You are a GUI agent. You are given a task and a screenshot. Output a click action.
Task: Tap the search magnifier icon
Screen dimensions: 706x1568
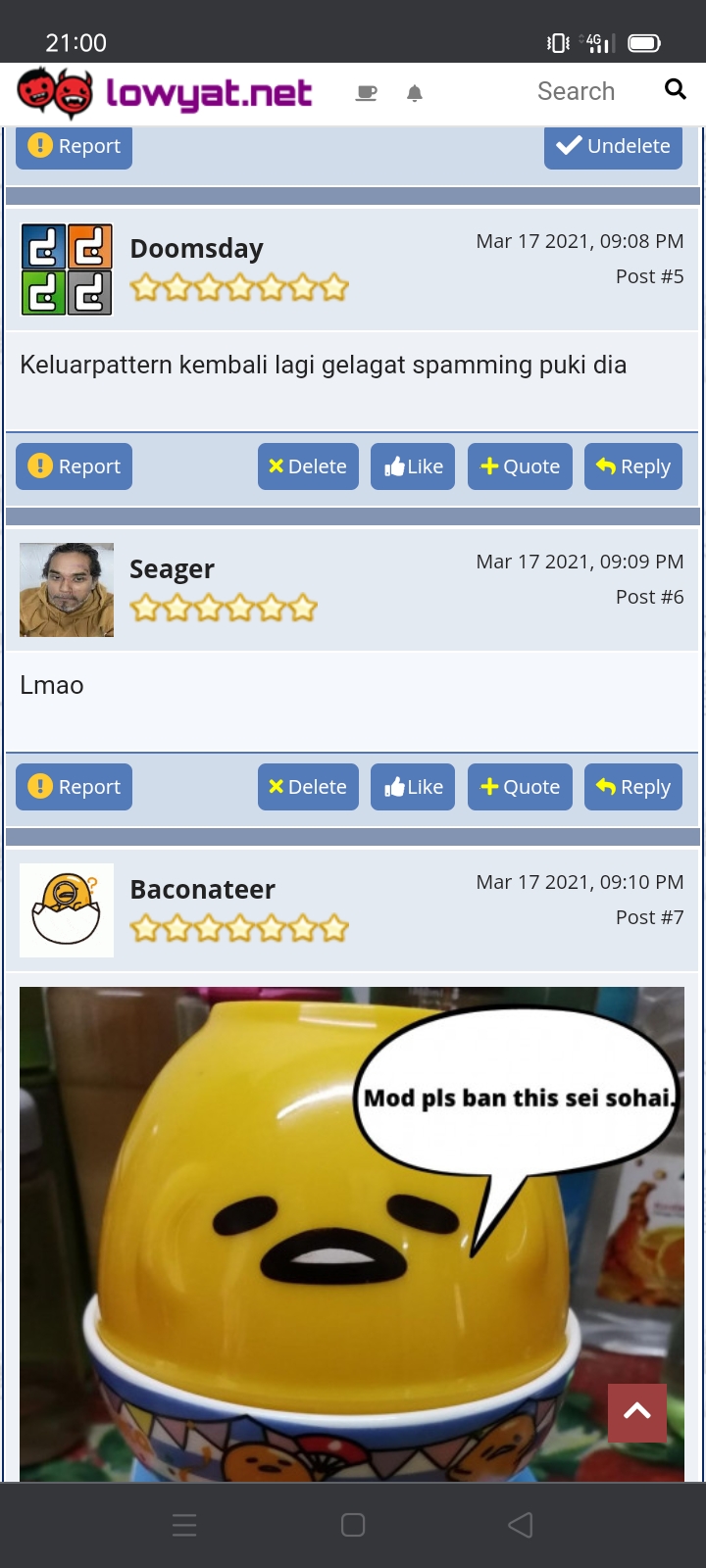(x=675, y=89)
